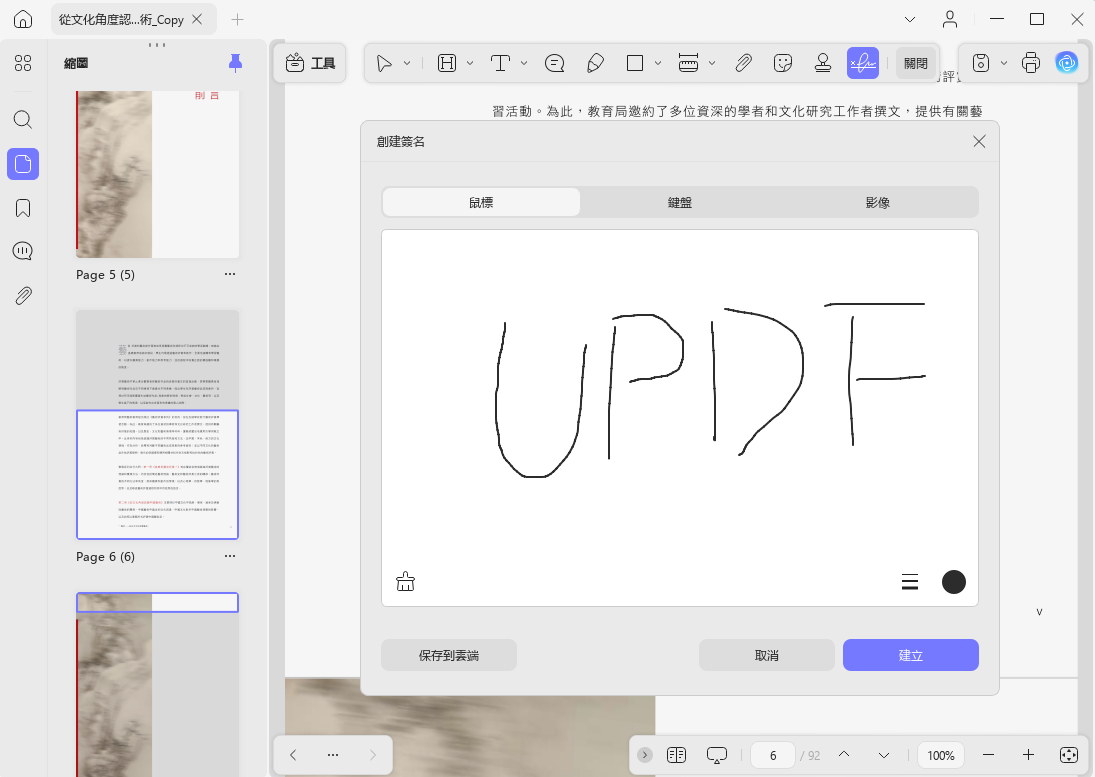Viewport: 1095px width, 777px height.
Task: Unpin the thumbnail panel with the pin
Action: [x=235, y=64]
